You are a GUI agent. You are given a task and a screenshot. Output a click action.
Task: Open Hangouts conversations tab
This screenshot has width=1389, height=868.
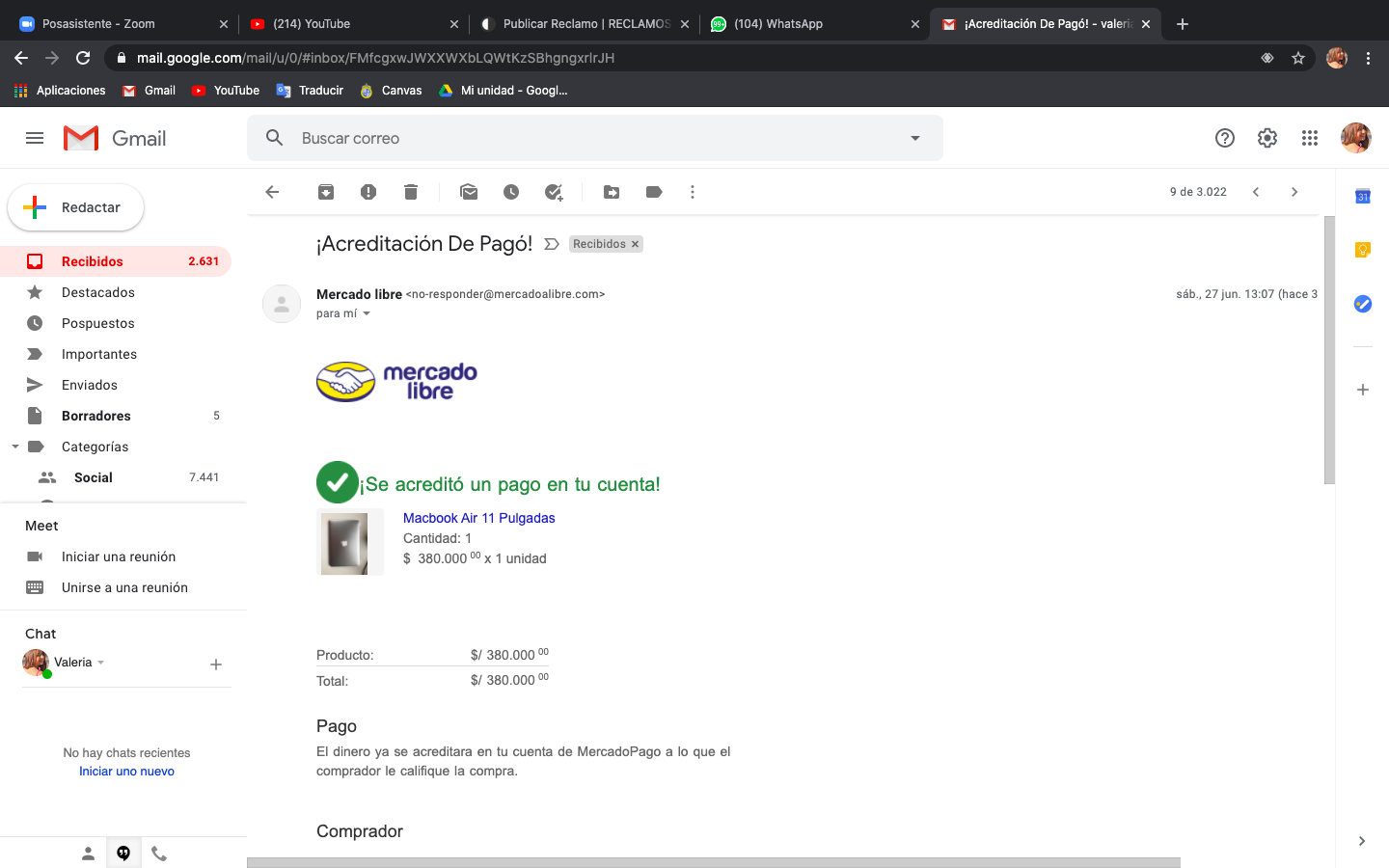pyautogui.click(x=123, y=853)
